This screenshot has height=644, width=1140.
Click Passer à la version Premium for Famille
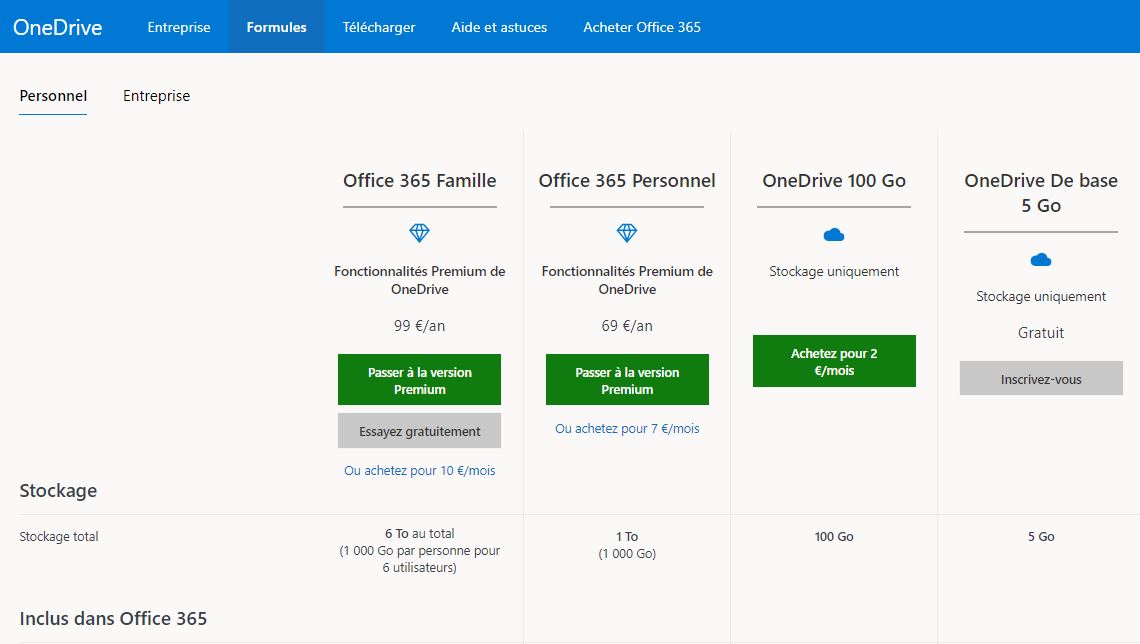click(420, 379)
